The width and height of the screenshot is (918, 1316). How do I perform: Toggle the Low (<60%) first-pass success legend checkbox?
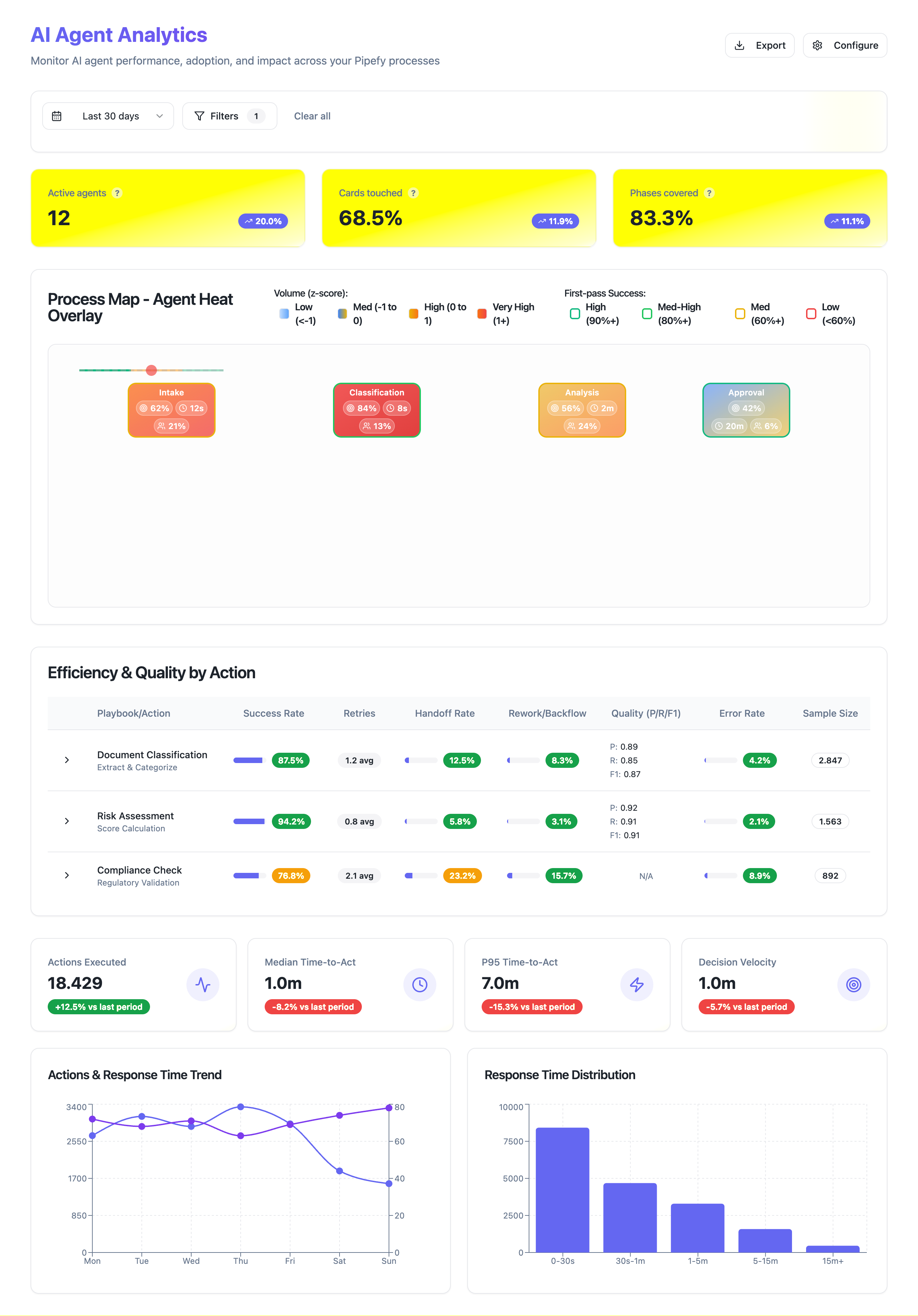[x=811, y=313]
